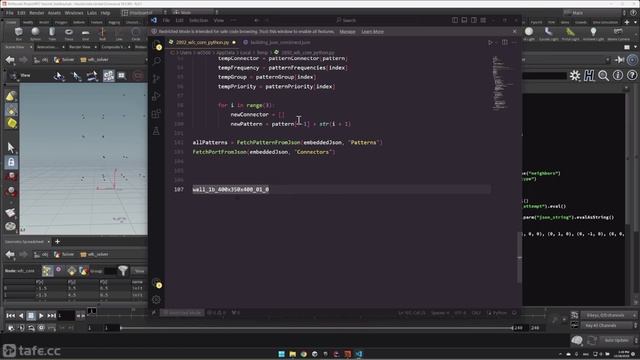Open VS Code Extensions sidebar icon
The width and height of the screenshot is (640, 360).
click(x=156, y=113)
